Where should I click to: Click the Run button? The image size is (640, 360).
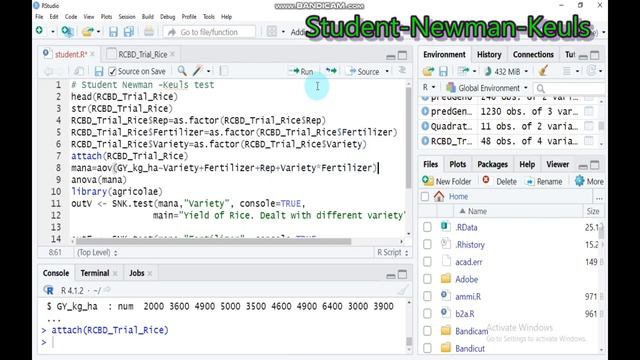tap(301, 71)
